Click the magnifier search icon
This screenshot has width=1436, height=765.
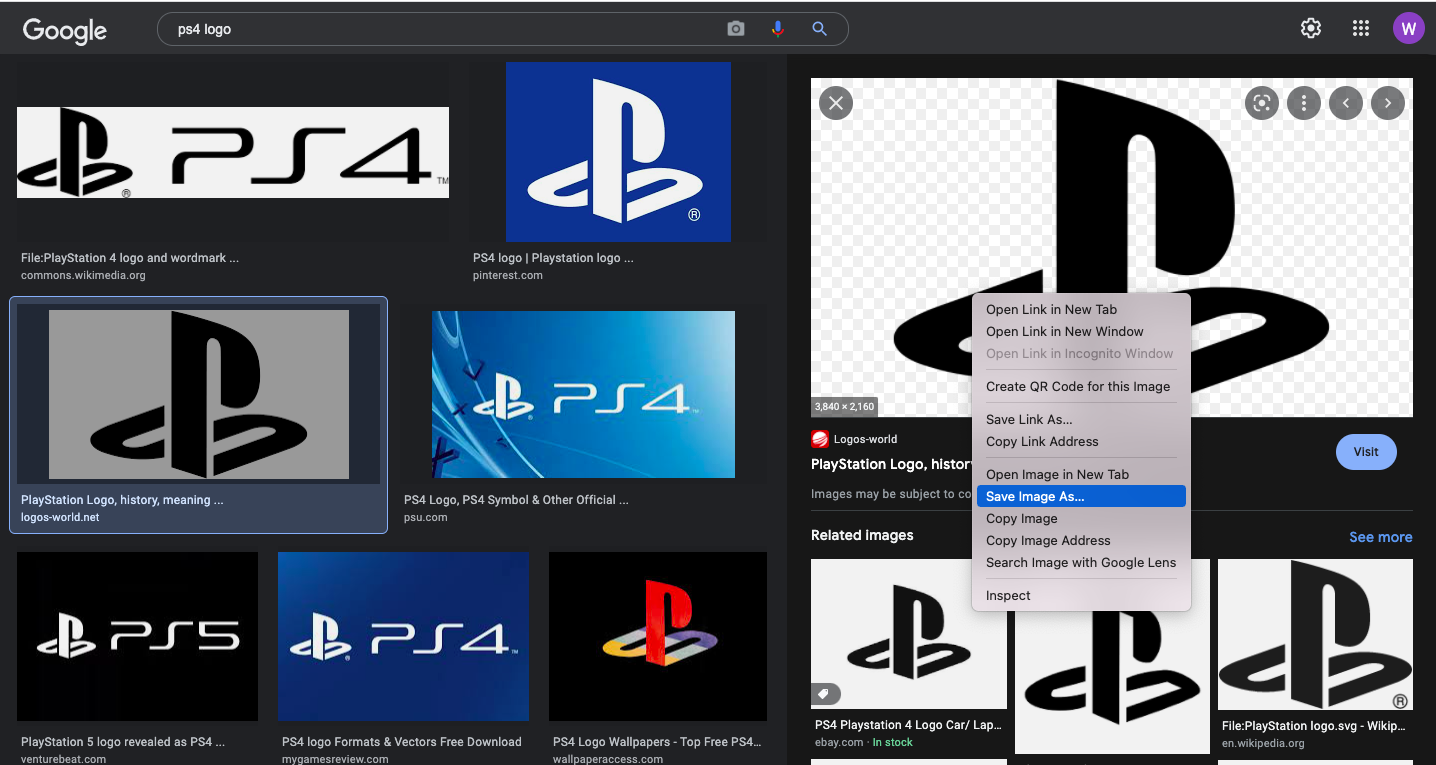(x=819, y=29)
